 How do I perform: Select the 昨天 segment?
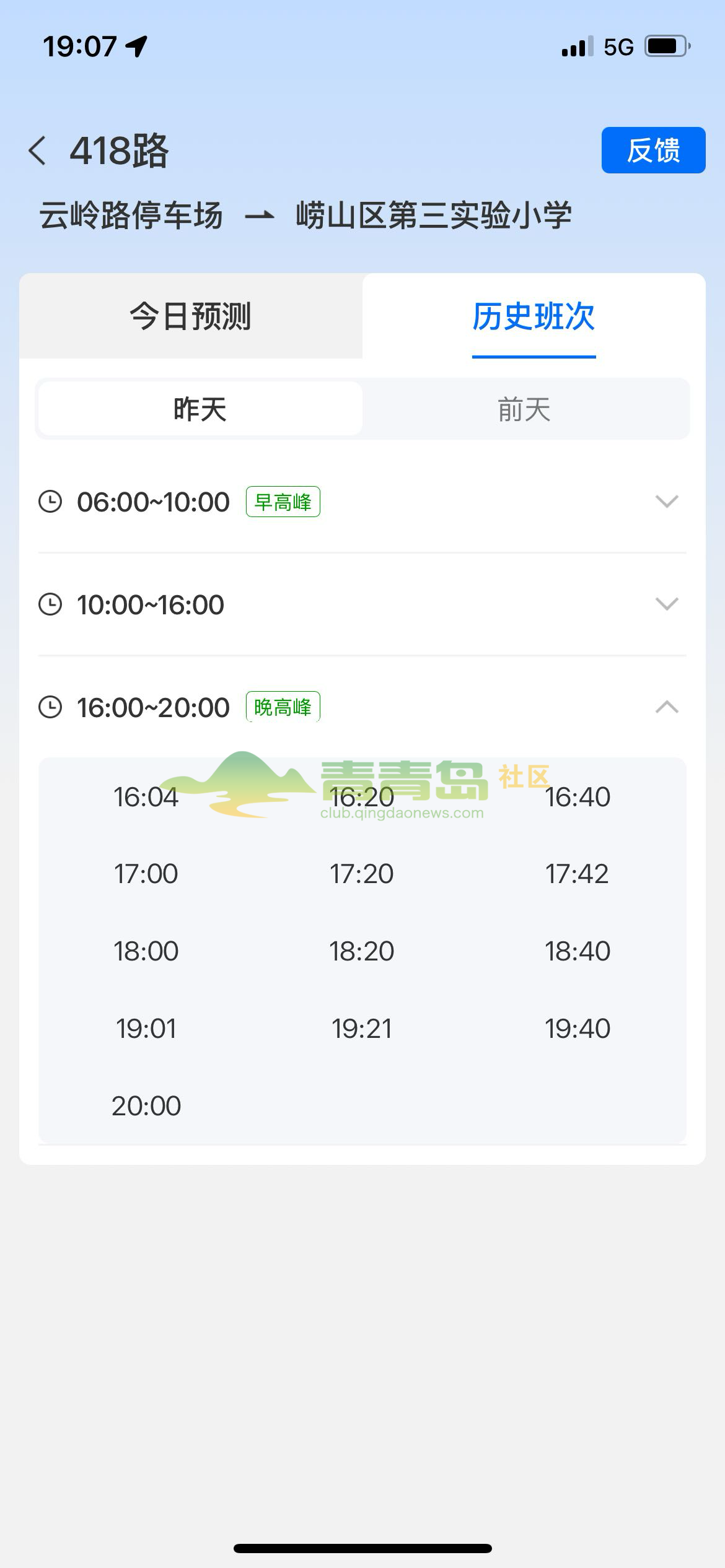200,409
